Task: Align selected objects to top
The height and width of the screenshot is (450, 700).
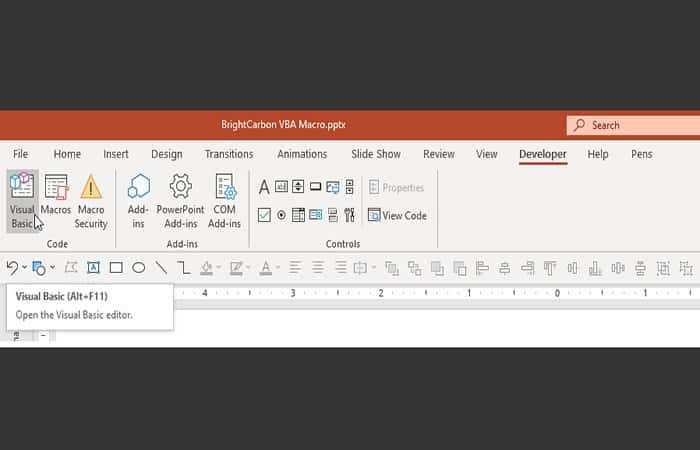Action: (x=550, y=268)
